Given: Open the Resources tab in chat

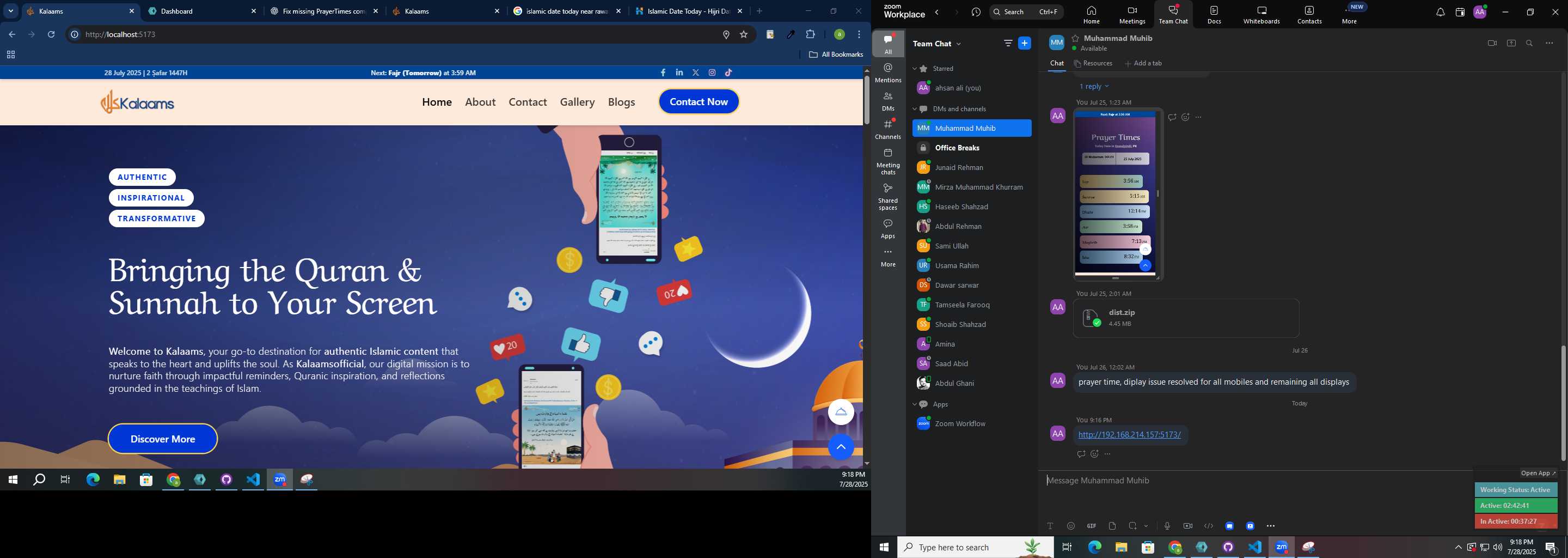Looking at the screenshot, I should pyautogui.click(x=1093, y=63).
